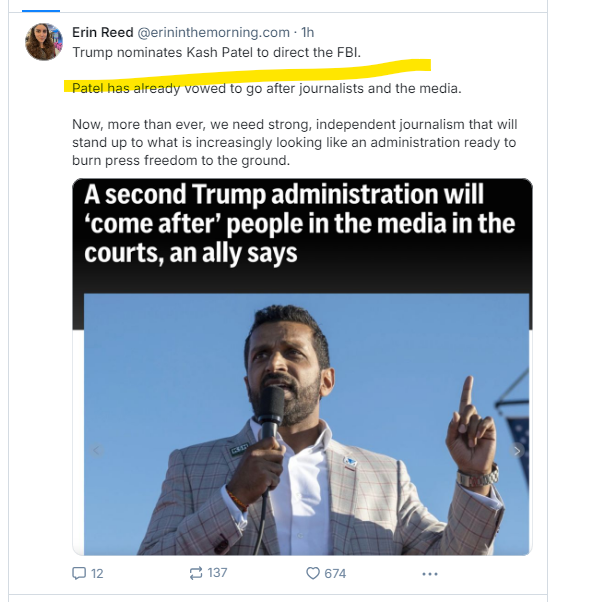Image resolution: width=612 pixels, height=602 pixels.
Task: Open the three-dot more options menu
Action: pos(430,573)
